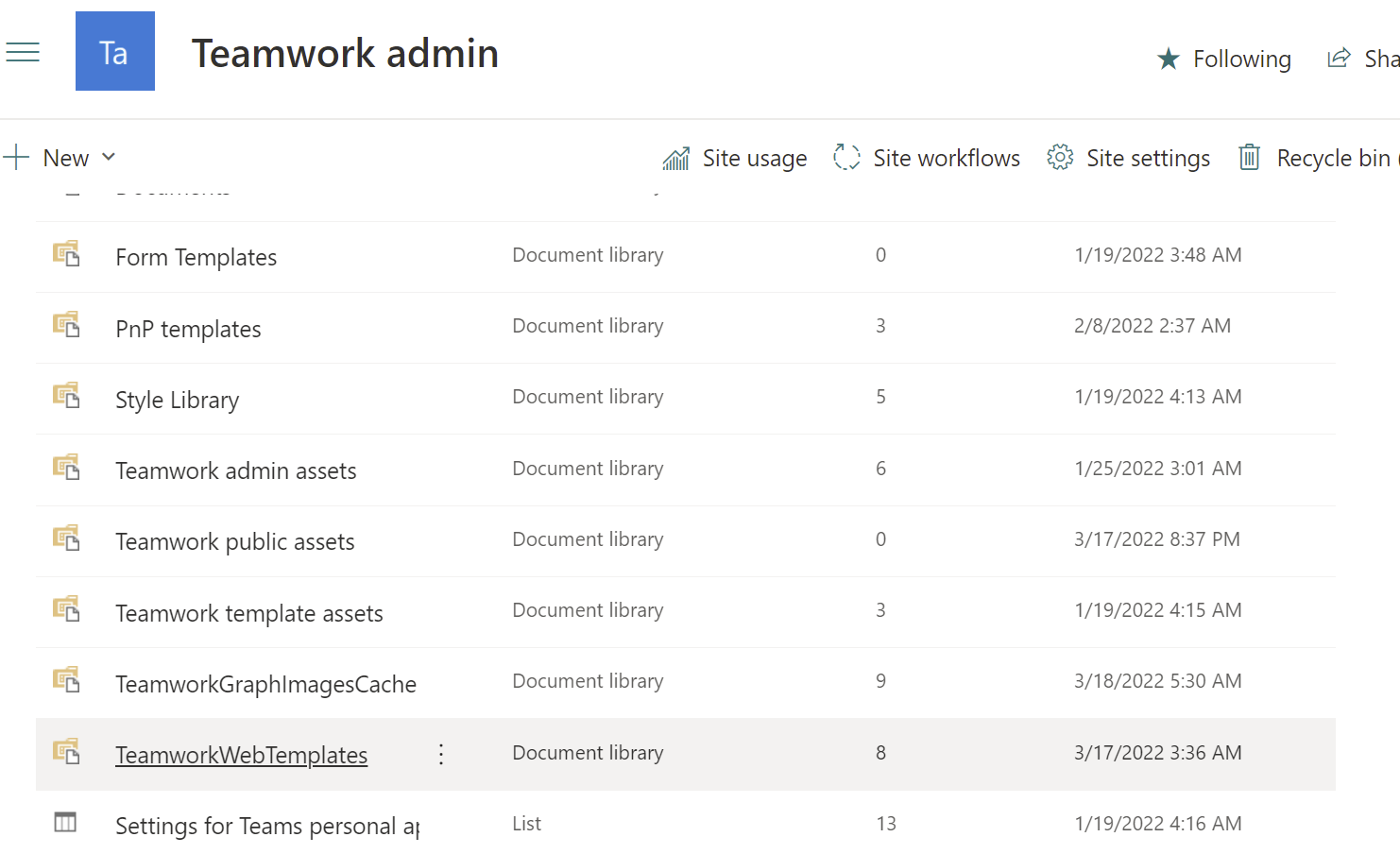
Task: Click date 3/18/2022 5:30 AM
Action: pyautogui.click(x=1158, y=681)
